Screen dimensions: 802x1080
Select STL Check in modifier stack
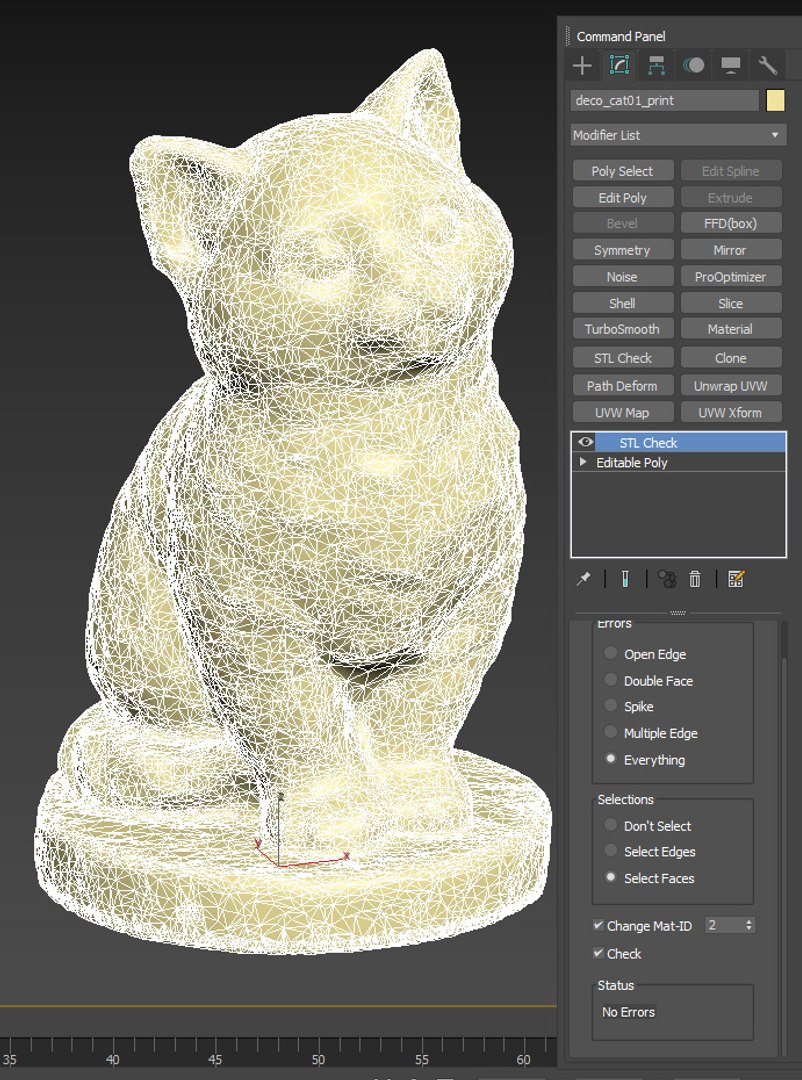[690, 442]
